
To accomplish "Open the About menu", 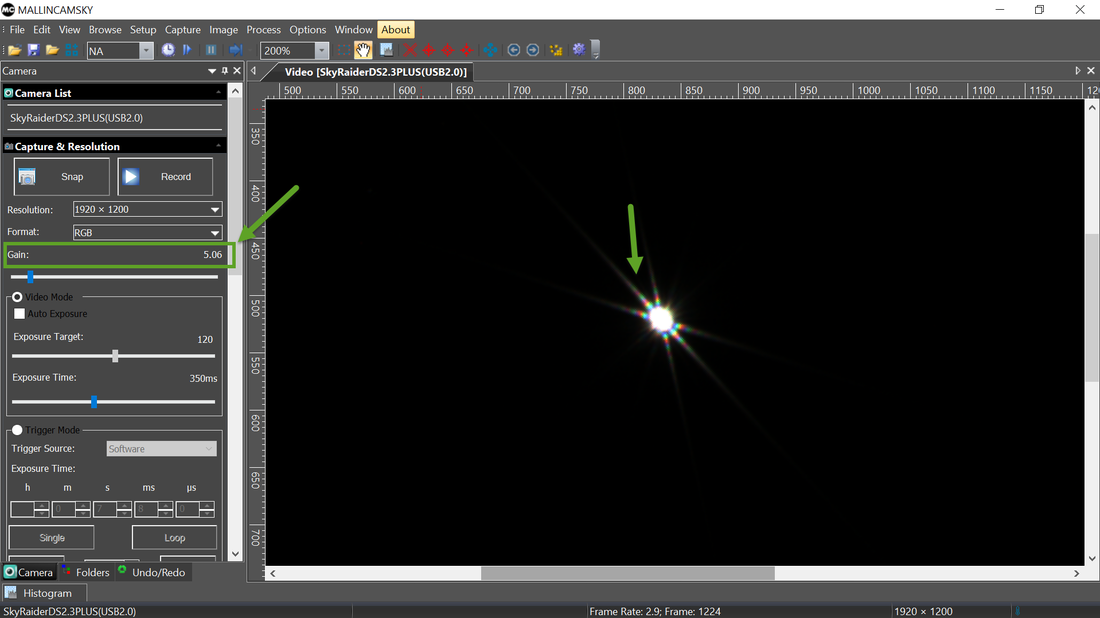I will (x=396, y=29).
